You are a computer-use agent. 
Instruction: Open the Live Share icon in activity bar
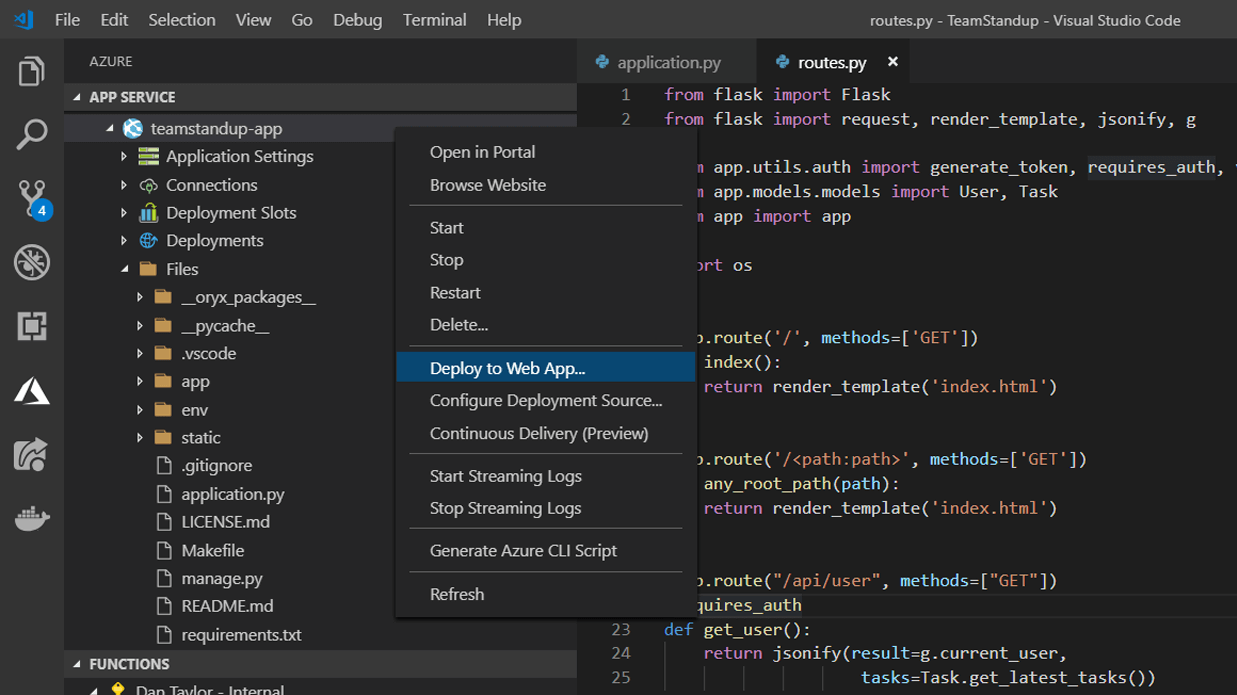(32, 455)
